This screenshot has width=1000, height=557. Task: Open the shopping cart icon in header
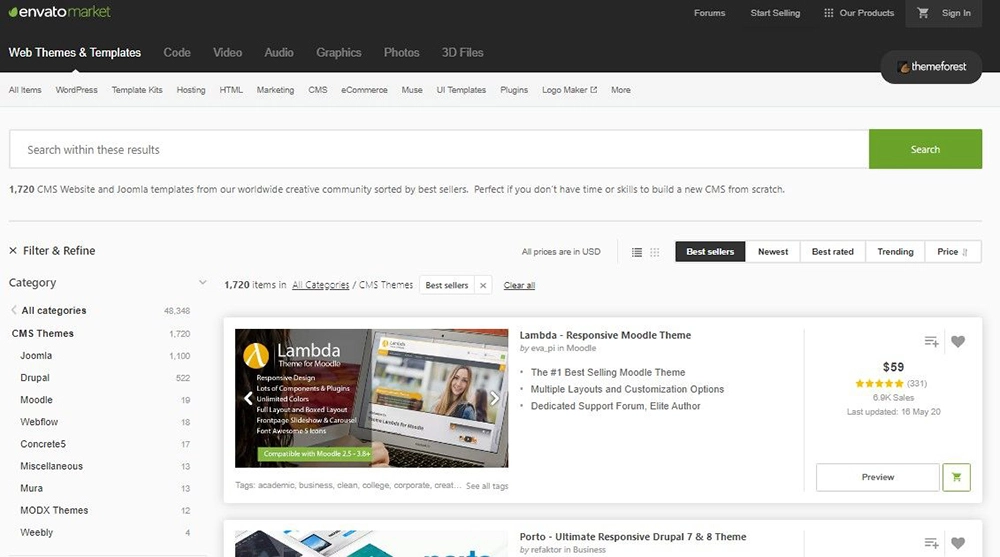(x=923, y=13)
